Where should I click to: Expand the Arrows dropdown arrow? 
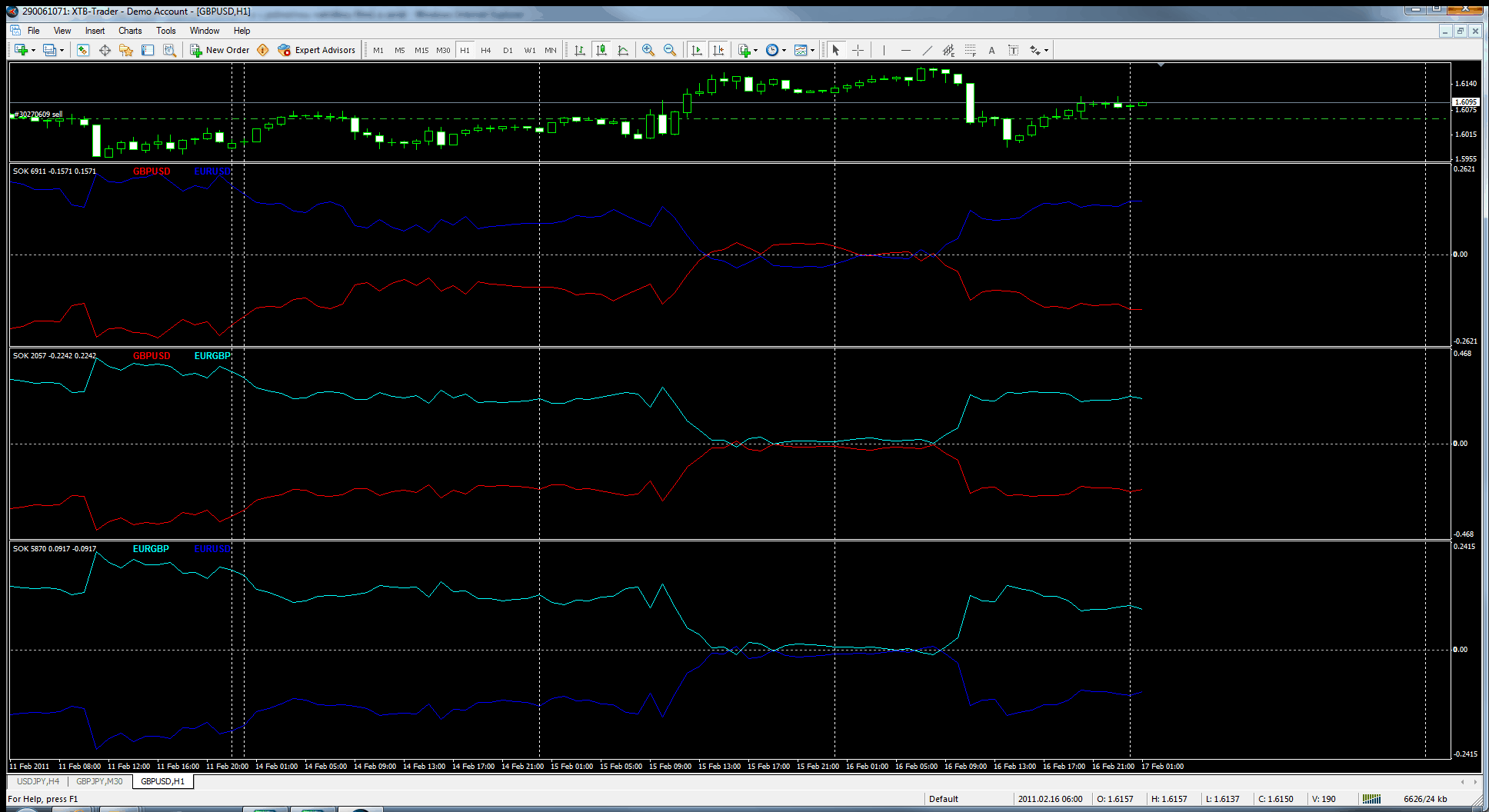(x=1046, y=51)
